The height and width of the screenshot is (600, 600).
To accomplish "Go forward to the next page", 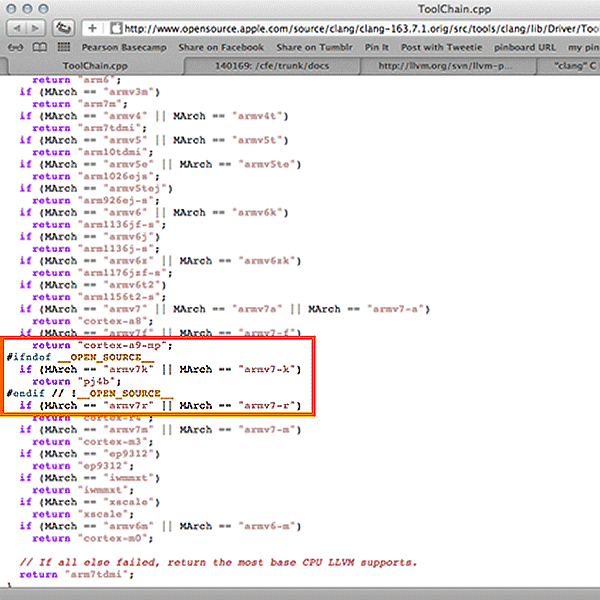I will click(x=36, y=28).
